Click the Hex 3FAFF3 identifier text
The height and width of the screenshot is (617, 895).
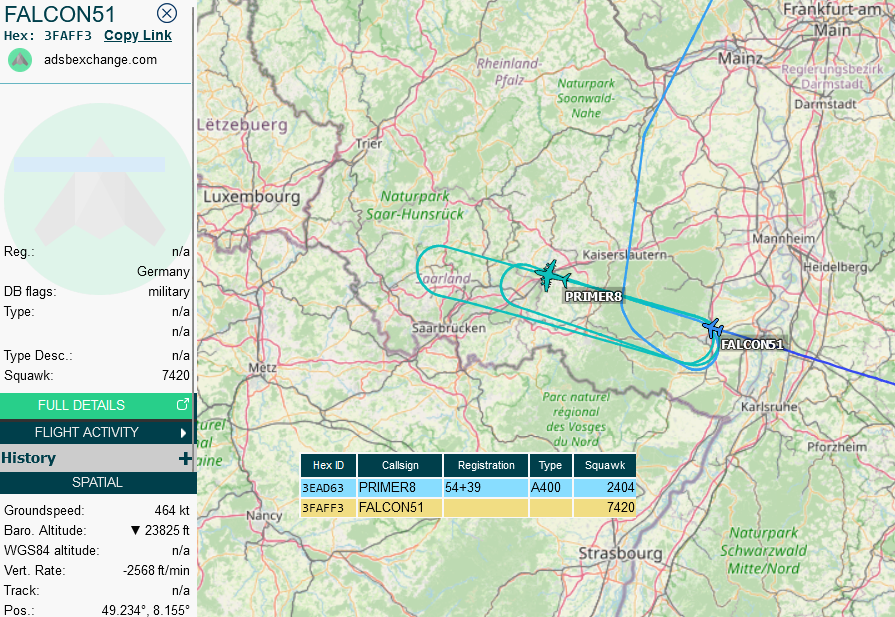(68, 35)
